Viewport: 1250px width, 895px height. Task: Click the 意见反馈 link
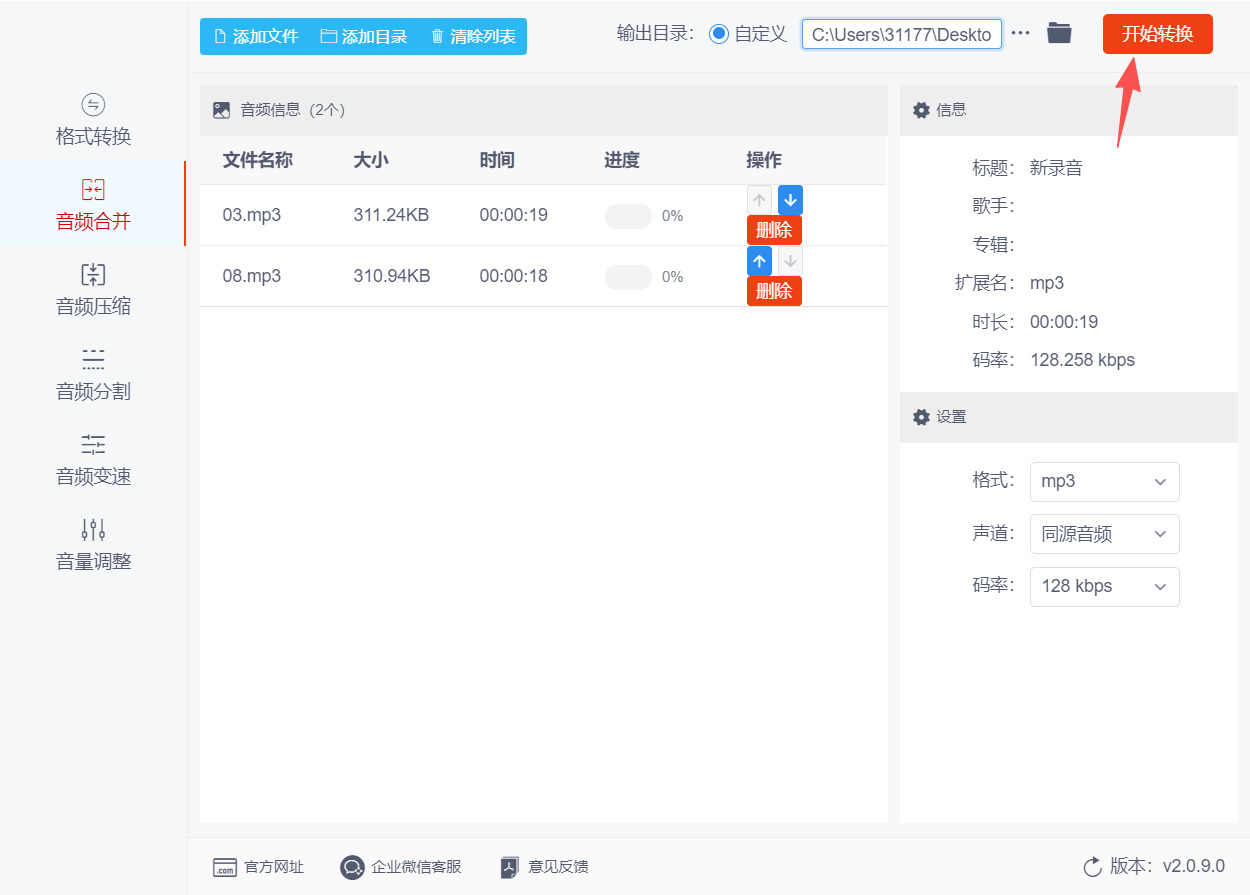point(545,867)
